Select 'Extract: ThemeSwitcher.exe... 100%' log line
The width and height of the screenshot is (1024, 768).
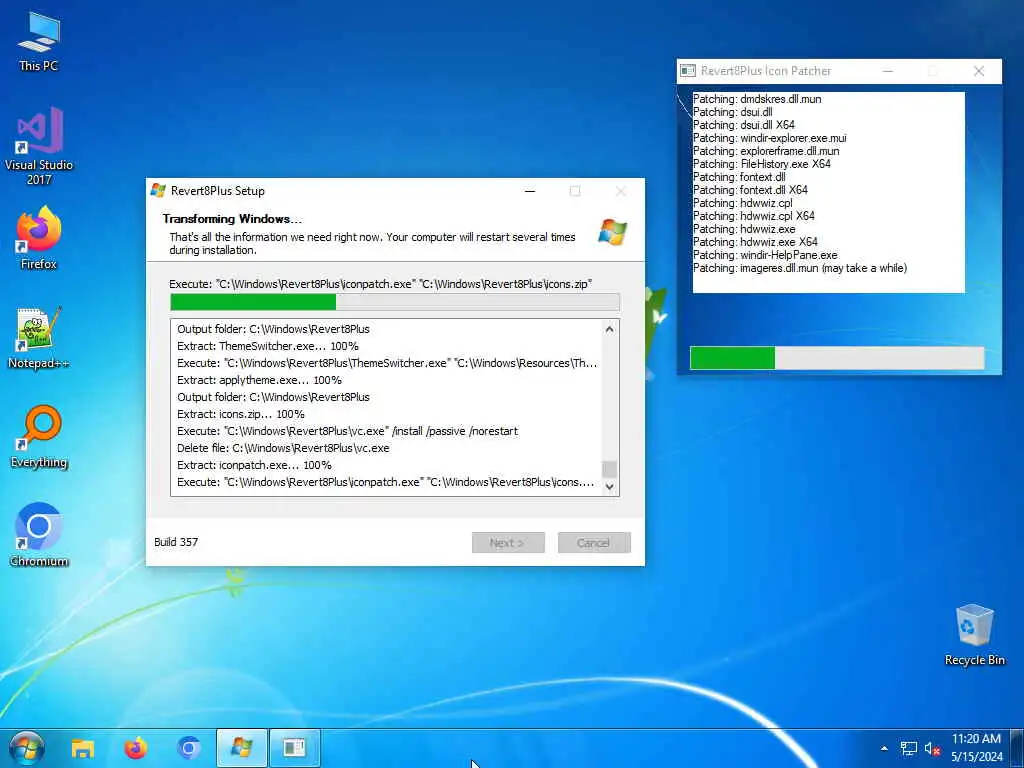point(268,346)
